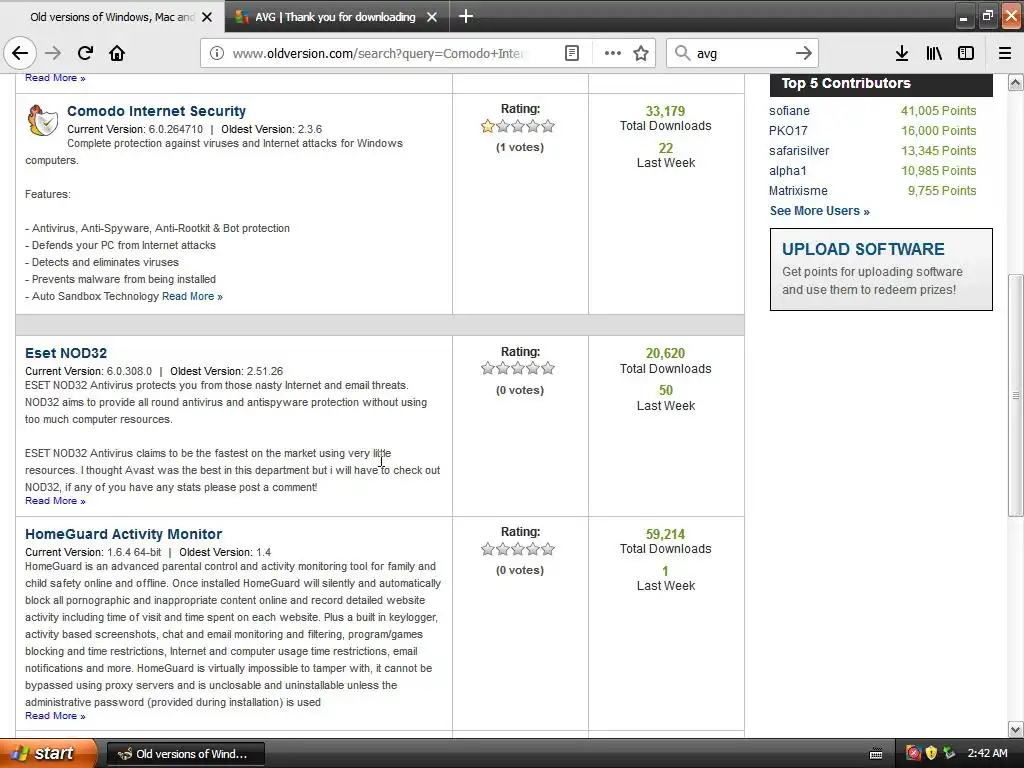This screenshot has height=768, width=1024.
Task: Click the Comodo Internet Security logo
Action: (42, 120)
